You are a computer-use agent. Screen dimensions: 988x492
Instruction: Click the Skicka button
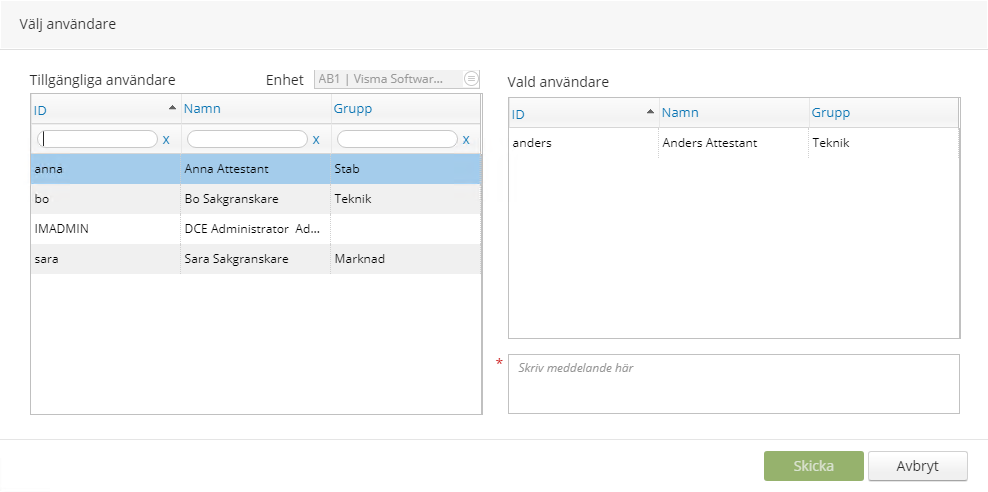click(813, 466)
